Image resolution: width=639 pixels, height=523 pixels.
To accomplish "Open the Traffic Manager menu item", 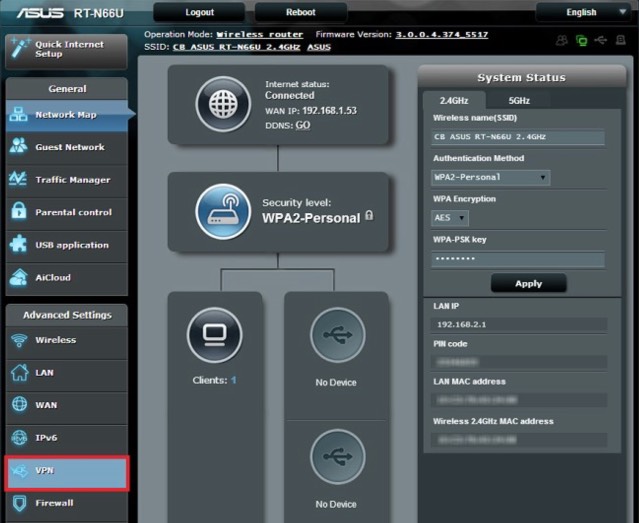I will click(67, 180).
